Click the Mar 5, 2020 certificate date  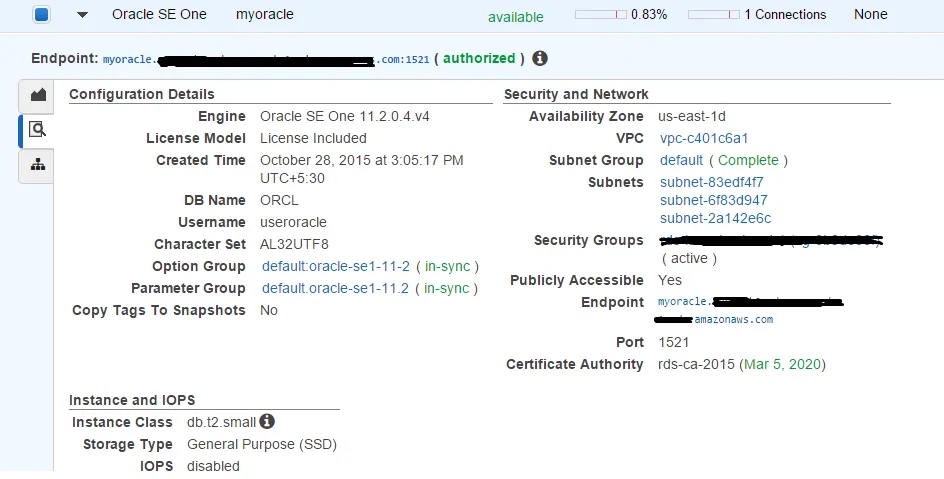coord(783,364)
